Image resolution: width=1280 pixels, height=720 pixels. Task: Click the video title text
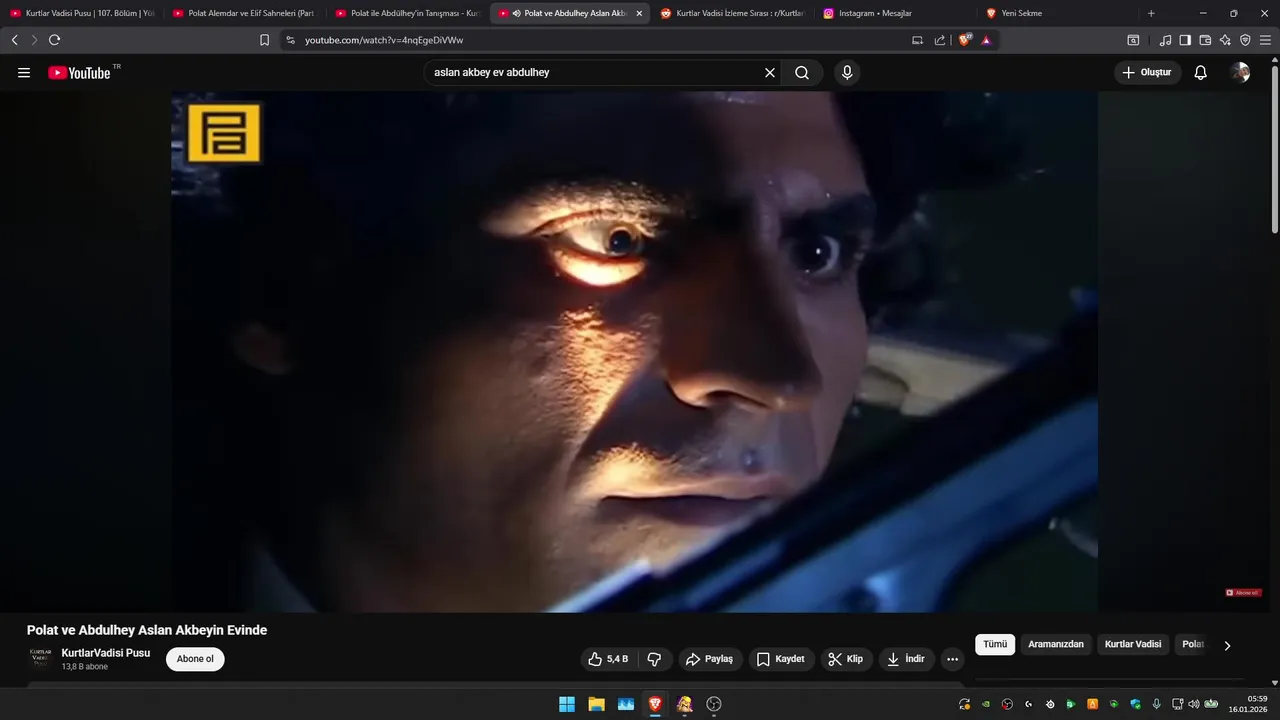click(x=147, y=630)
